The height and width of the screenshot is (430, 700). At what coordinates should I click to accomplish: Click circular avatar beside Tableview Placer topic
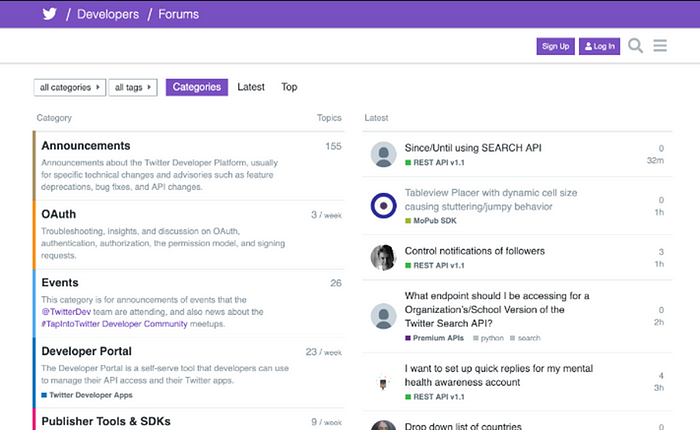click(383, 206)
